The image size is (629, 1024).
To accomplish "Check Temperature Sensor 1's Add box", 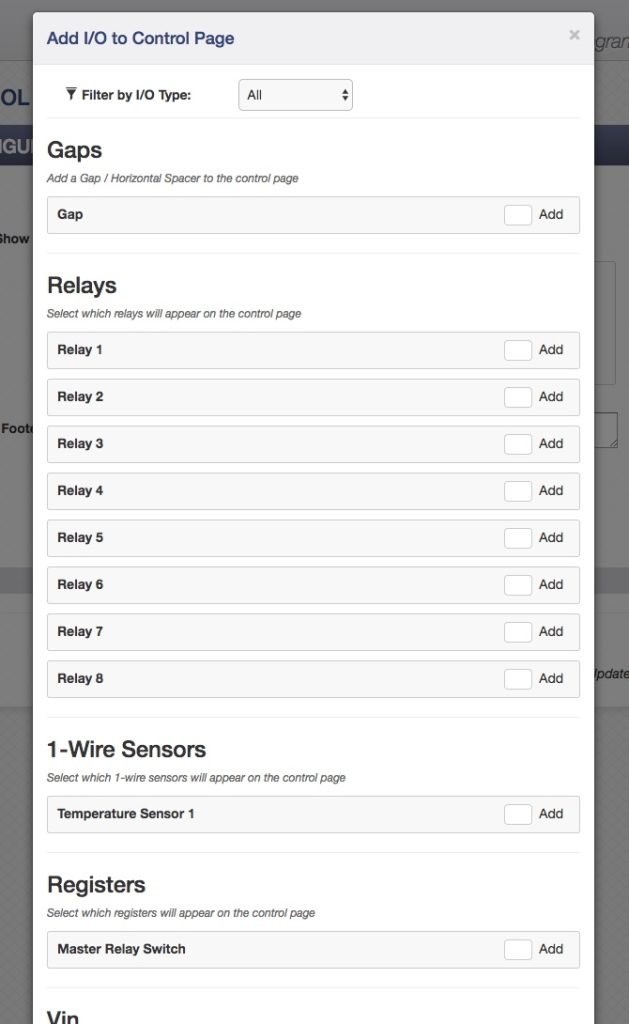I will click(519, 813).
